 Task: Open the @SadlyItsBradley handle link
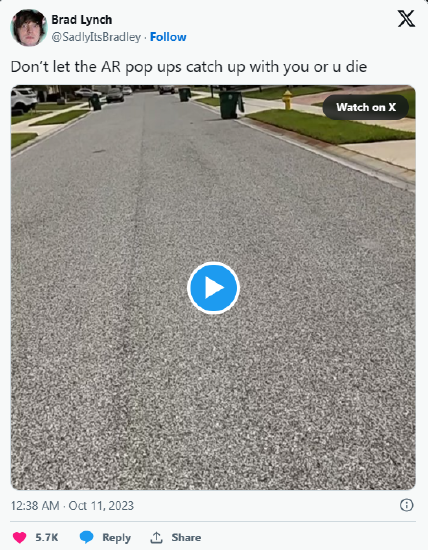click(96, 37)
